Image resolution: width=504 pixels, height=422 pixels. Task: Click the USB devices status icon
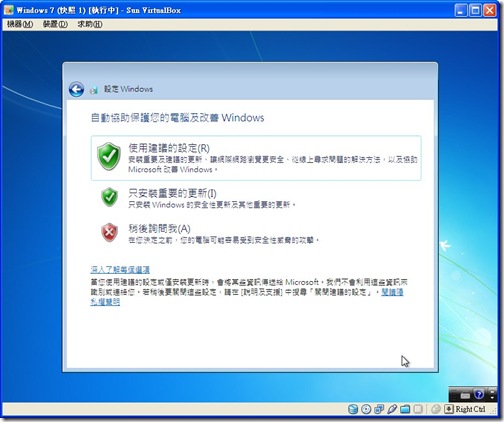coord(392,409)
